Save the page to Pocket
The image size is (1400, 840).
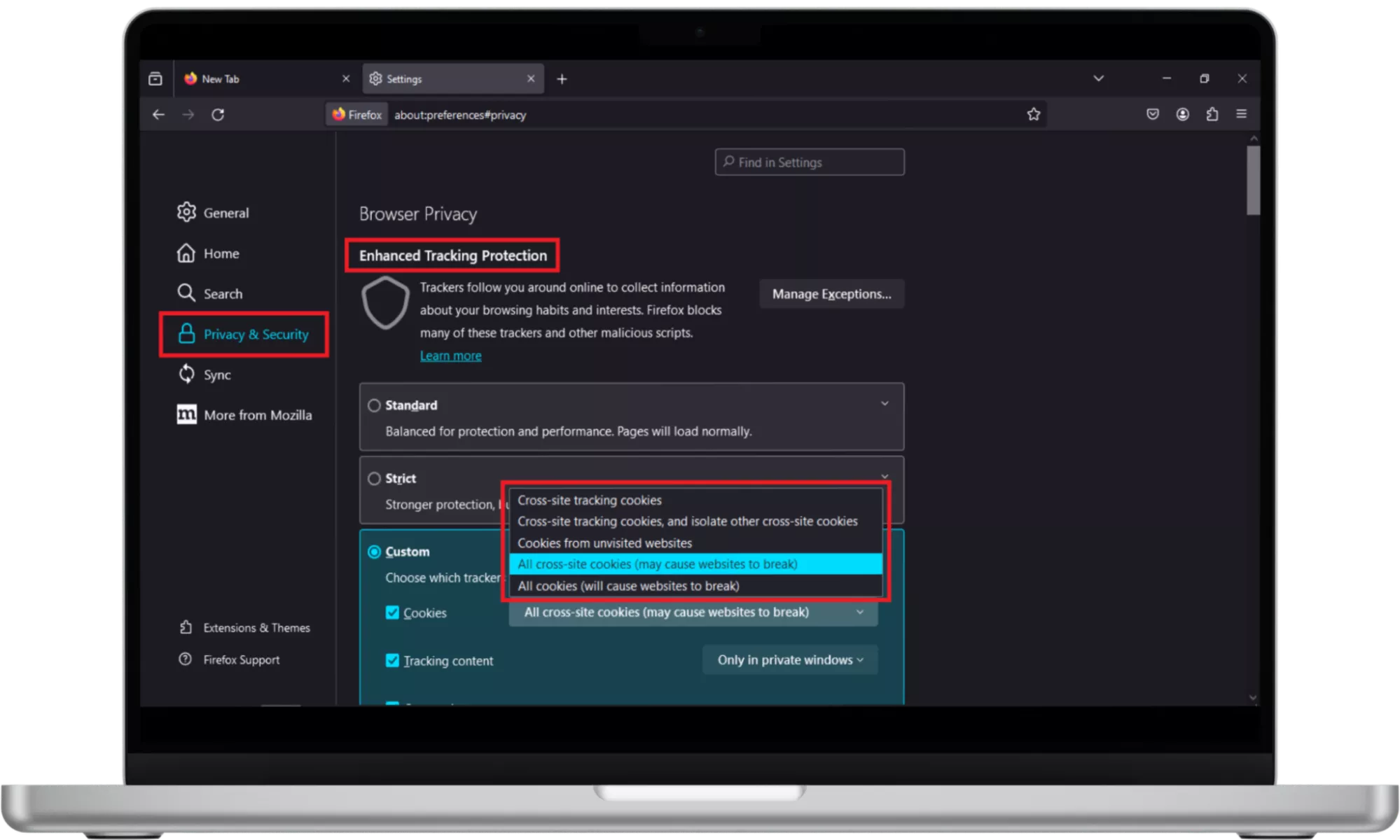(1152, 114)
